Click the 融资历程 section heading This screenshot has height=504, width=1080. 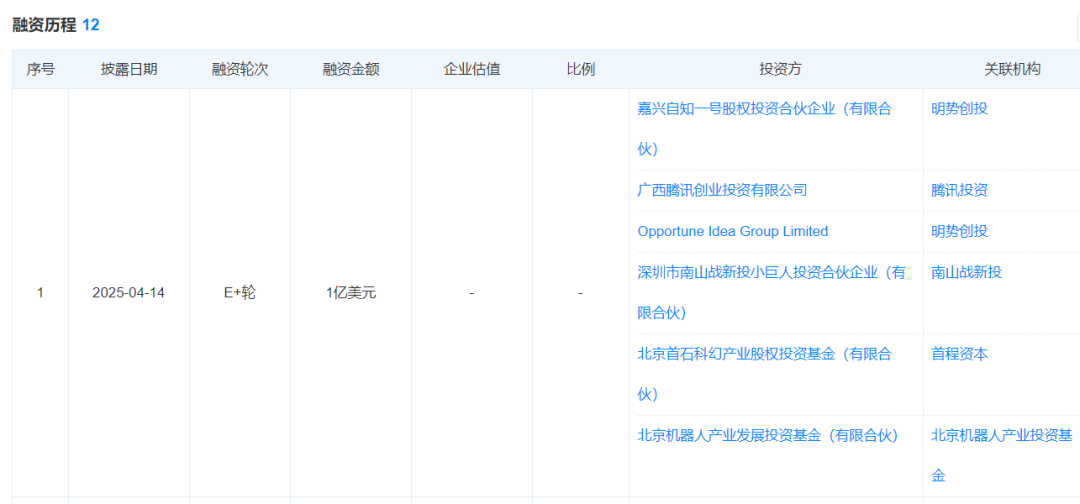point(44,25)
